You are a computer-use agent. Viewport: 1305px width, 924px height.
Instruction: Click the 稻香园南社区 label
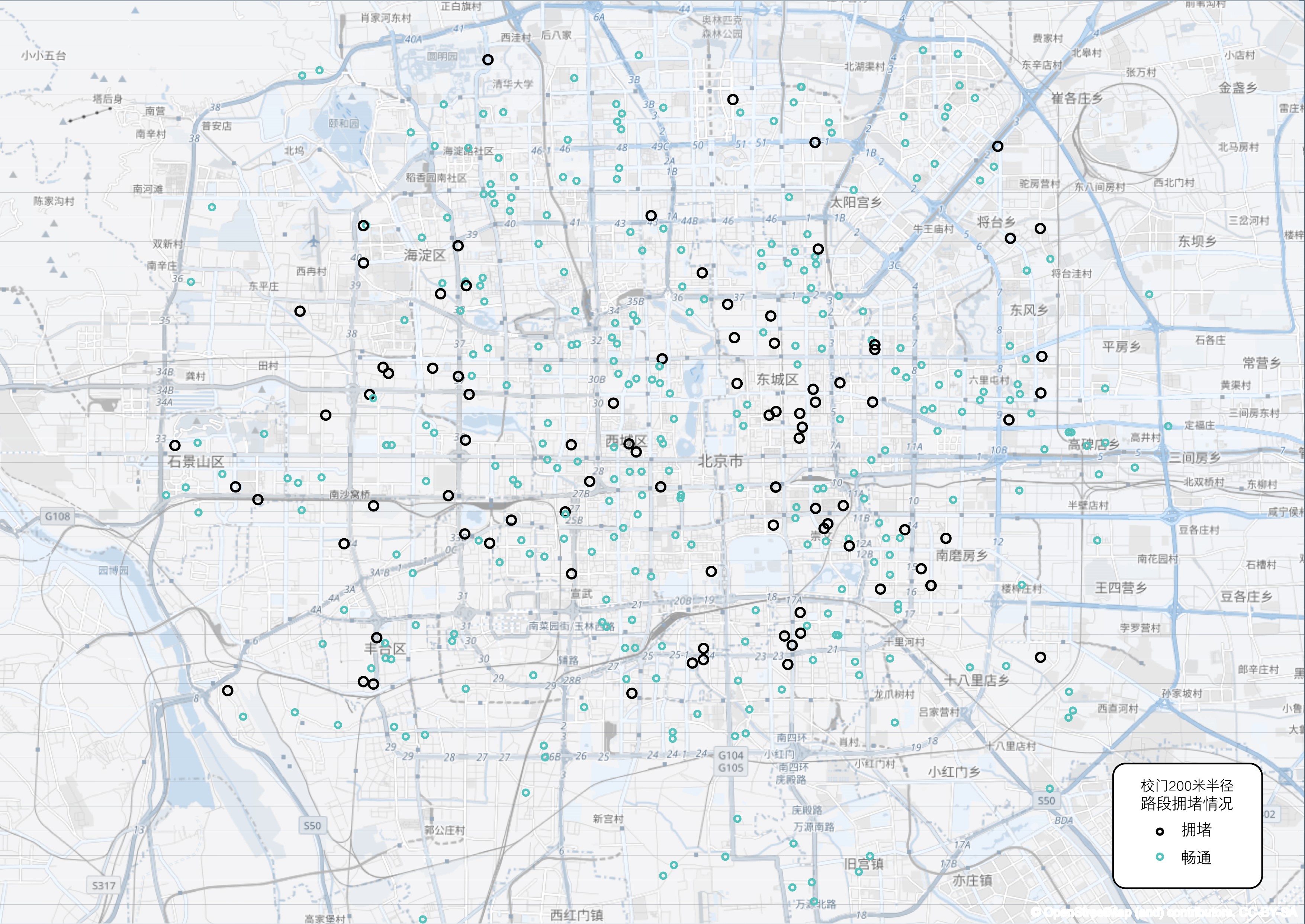coord(436,177)
